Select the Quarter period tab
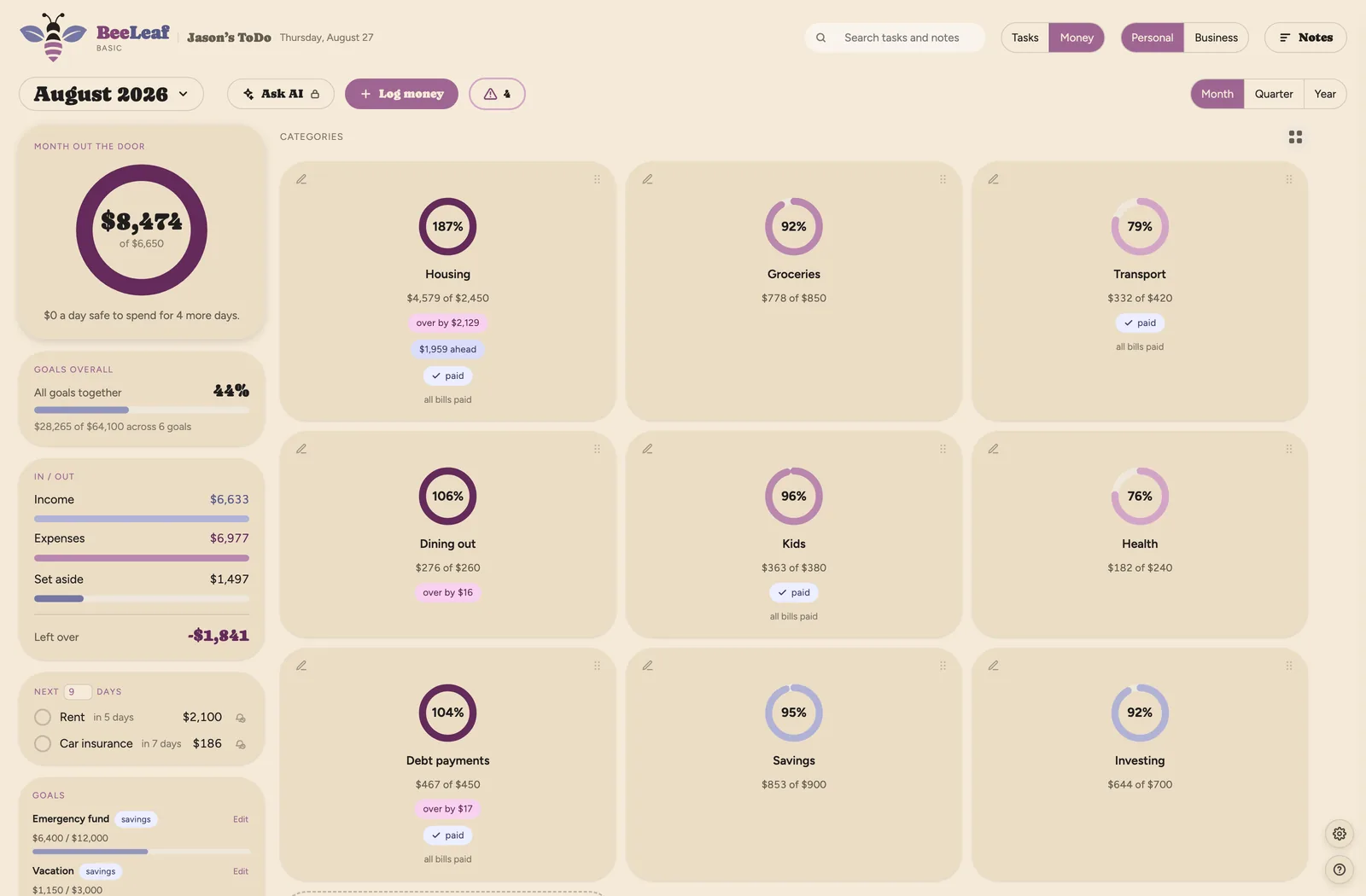The image size is (1366, 896). coord(1274,94)
